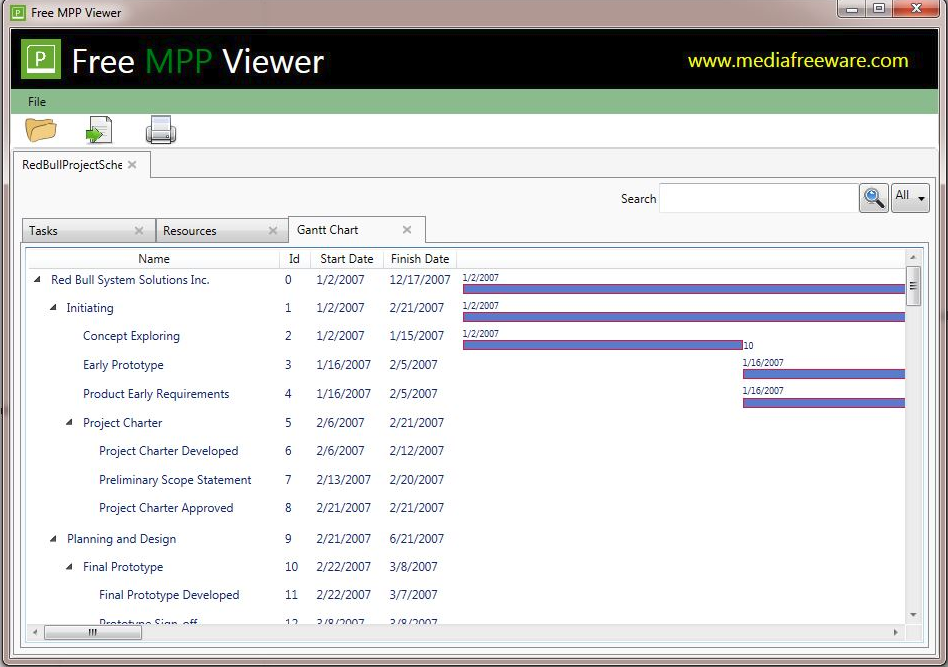Click the Id value 10
The width and height of the screenshot is (948, 667).
(291, 567)
